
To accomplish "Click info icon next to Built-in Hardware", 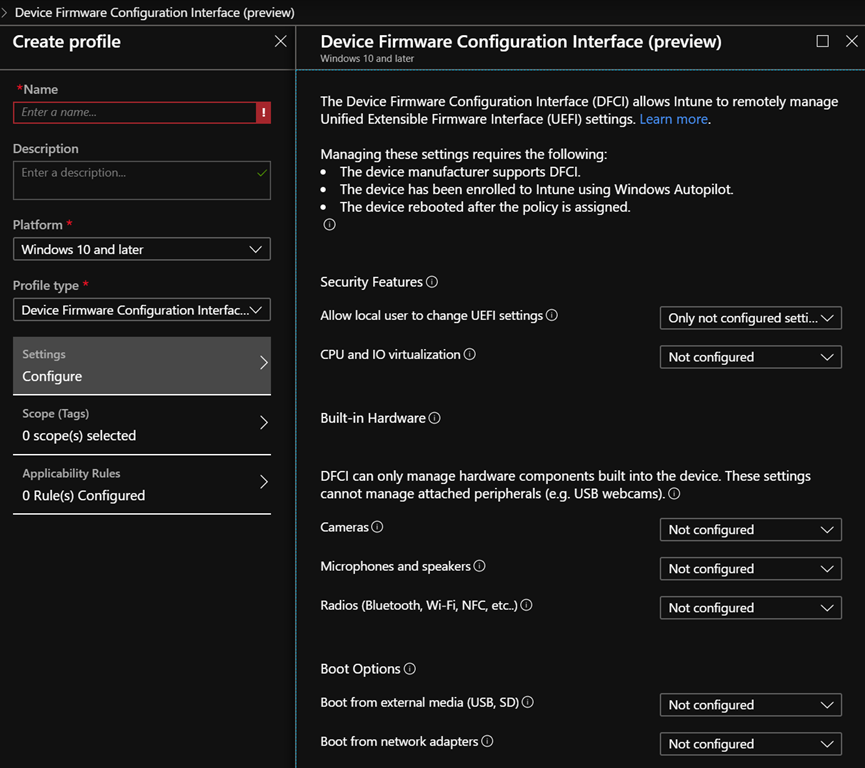I will [434, 418].
